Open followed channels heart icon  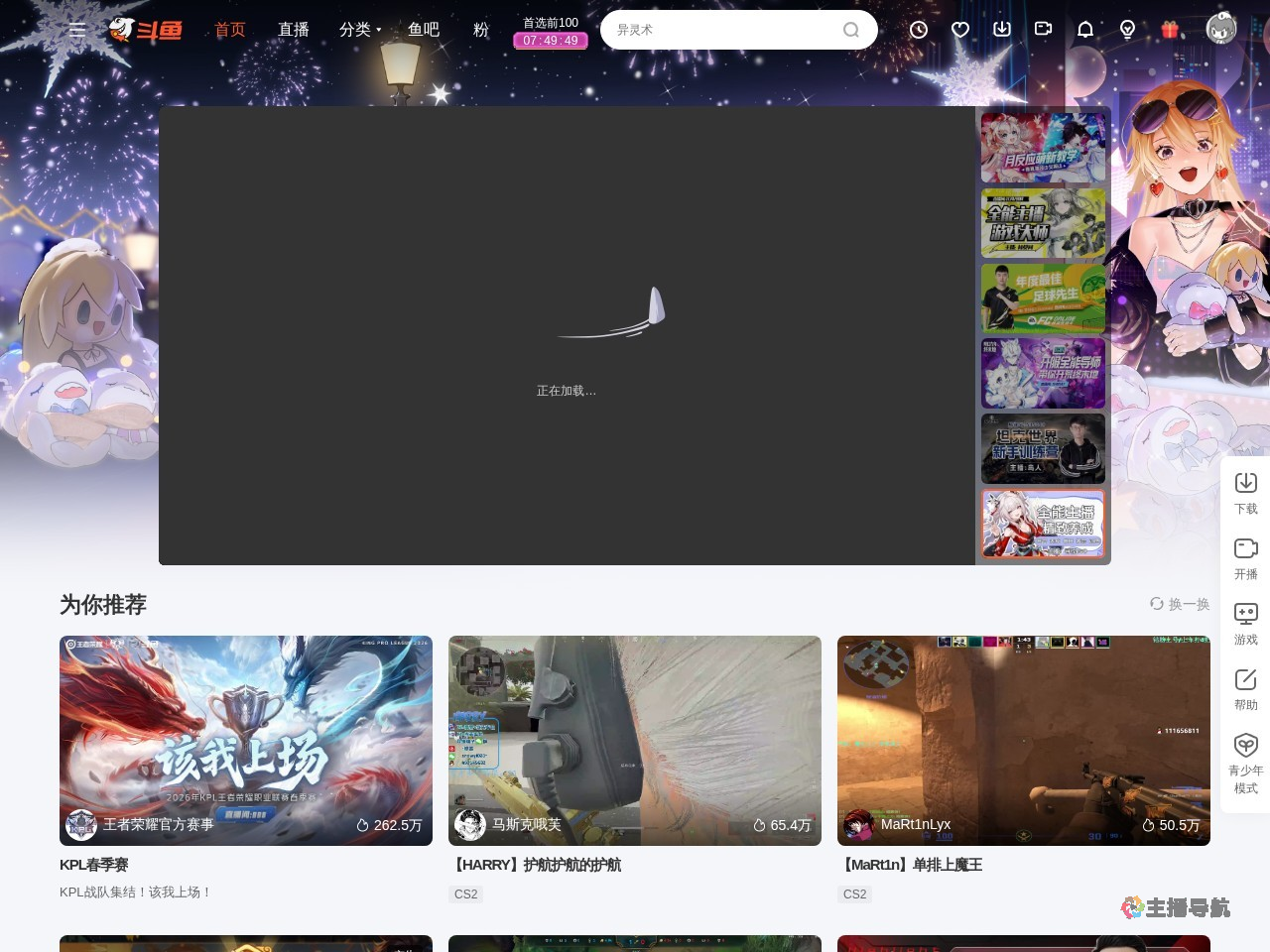[x=960, y=30]
